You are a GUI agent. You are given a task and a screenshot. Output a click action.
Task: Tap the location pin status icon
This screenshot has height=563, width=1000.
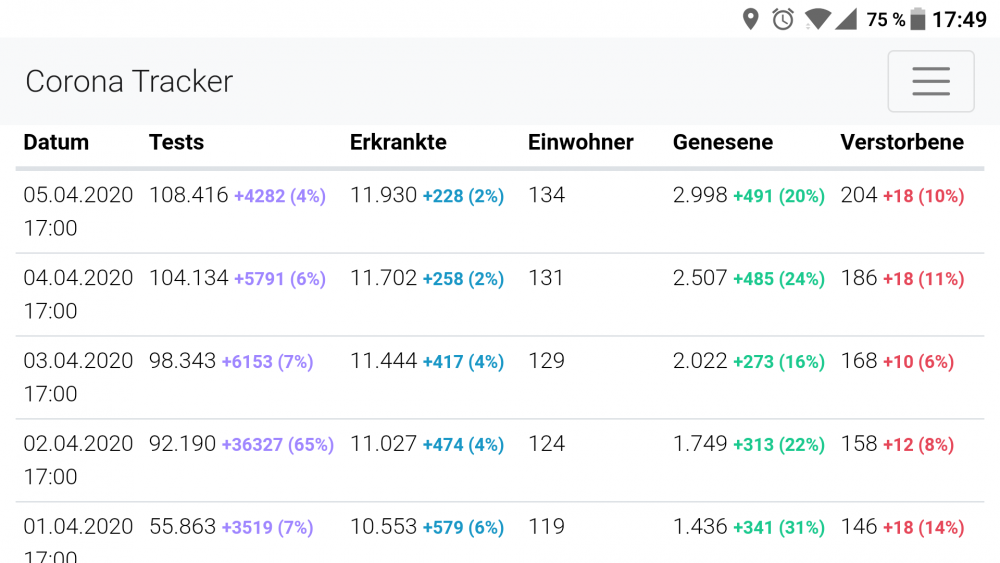[x=751, y=19]
